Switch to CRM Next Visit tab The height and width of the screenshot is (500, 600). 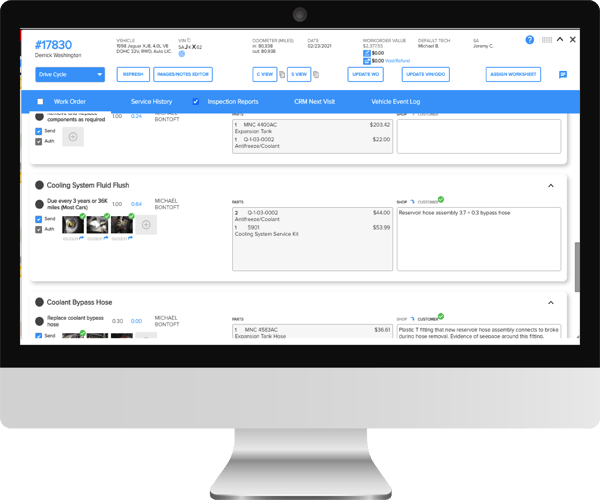[x=315, y=102]
